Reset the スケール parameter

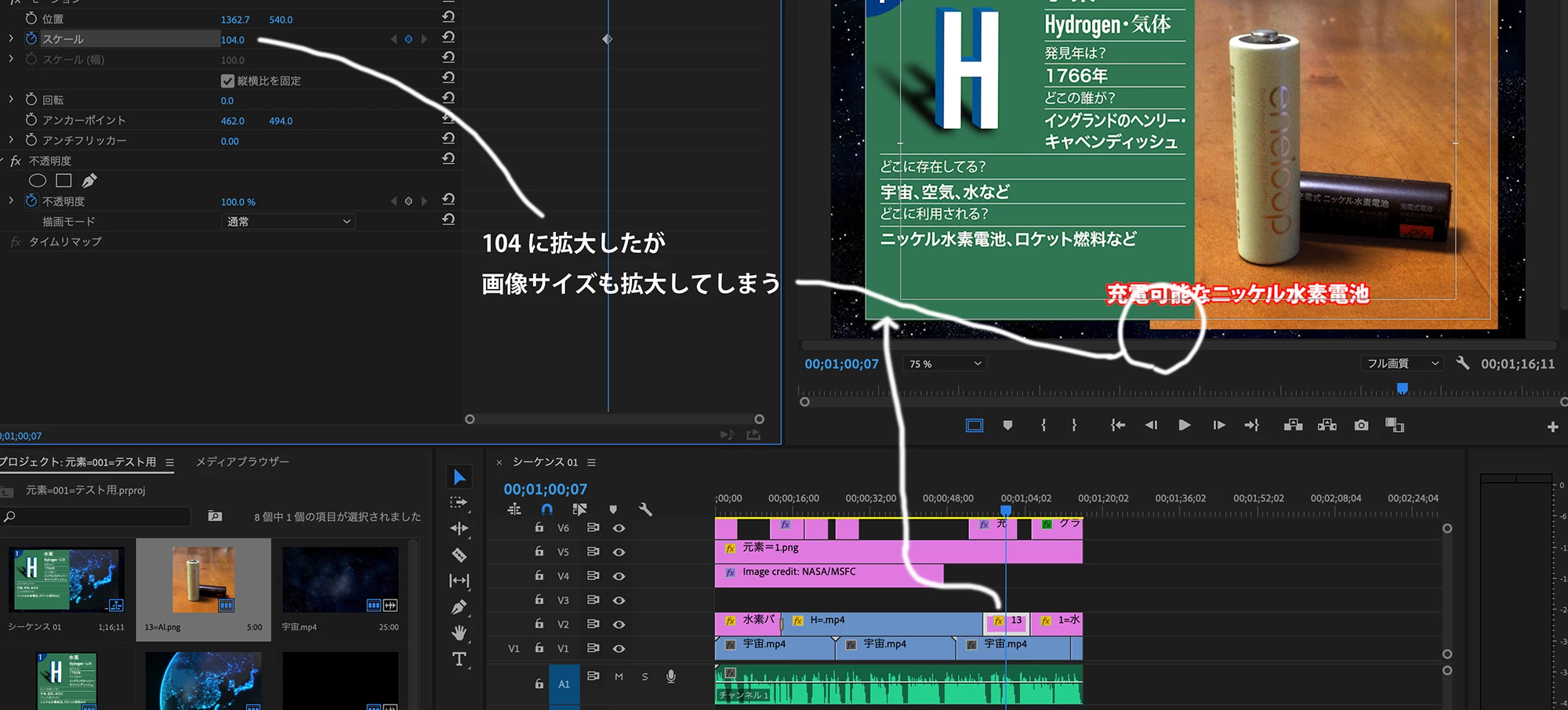448,37
